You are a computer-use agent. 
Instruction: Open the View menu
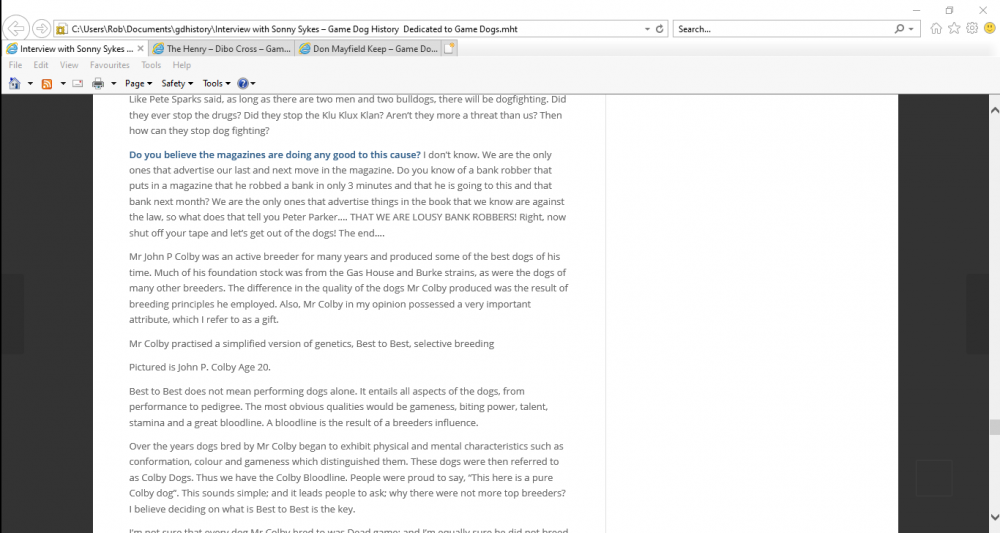coord(69,65)
